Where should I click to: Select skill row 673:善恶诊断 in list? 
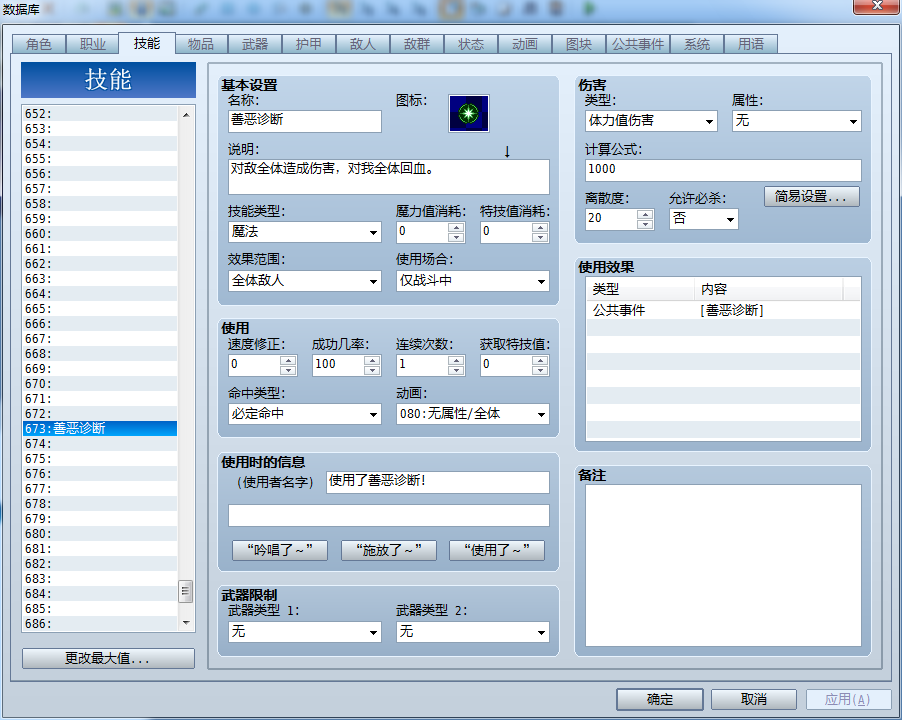point(100,428)
